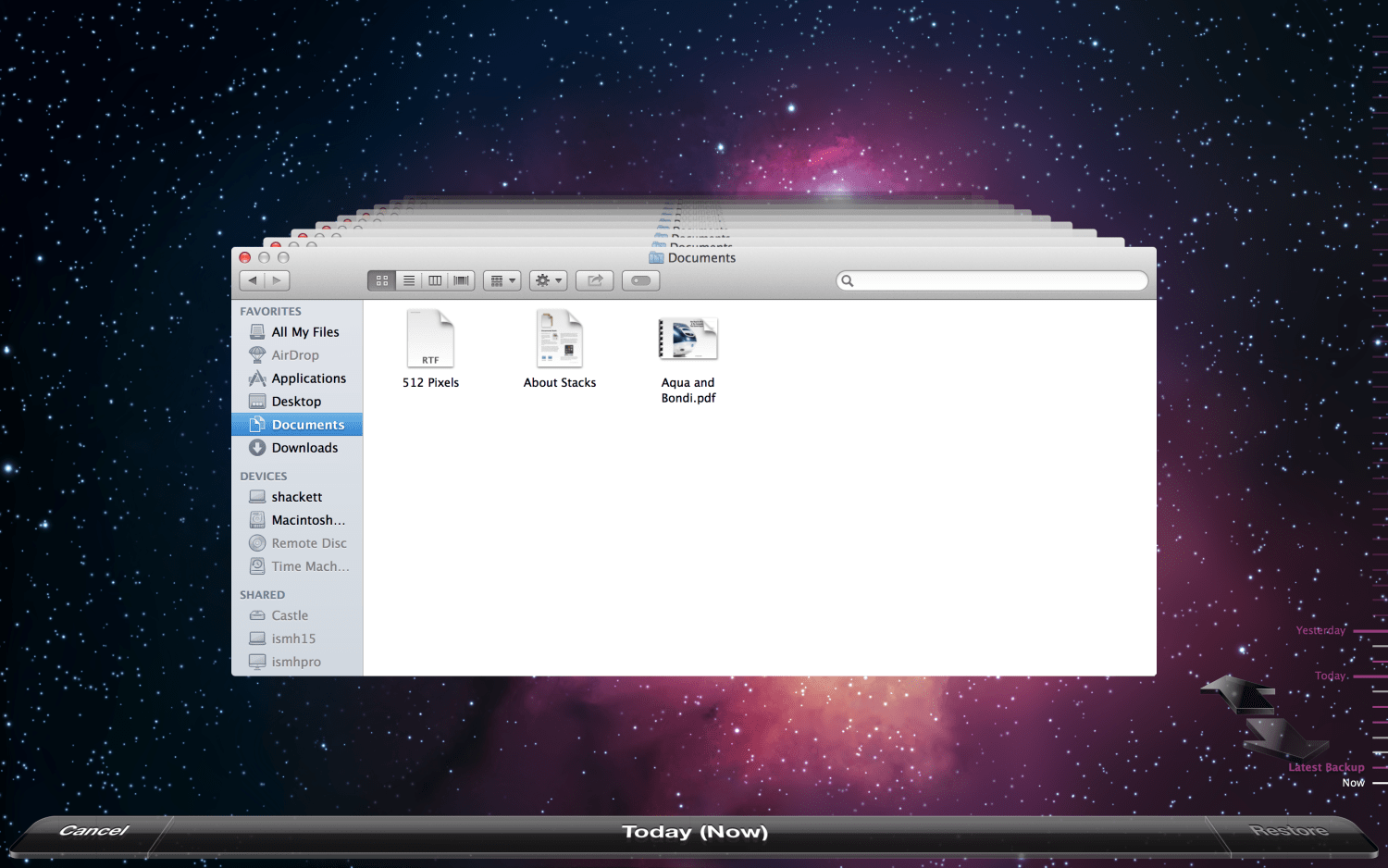Open the gear Action menu dropdown
Screen dimensions: 1388x868
point(548,280)
